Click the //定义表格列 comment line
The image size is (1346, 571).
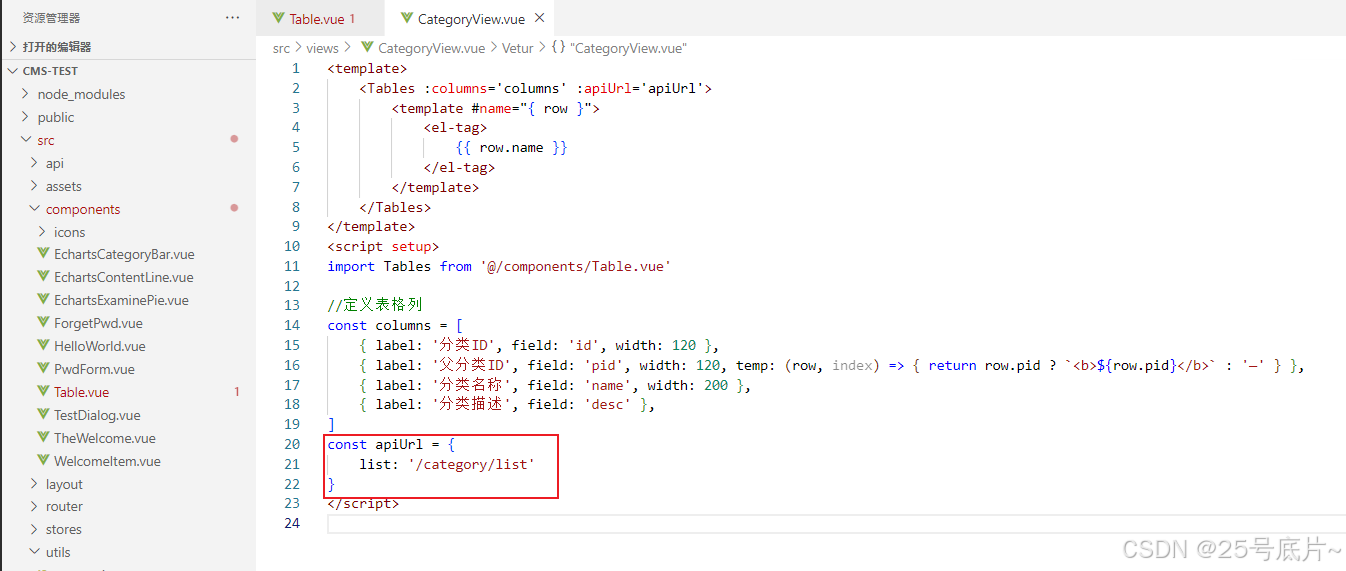[x=375, y=305]
